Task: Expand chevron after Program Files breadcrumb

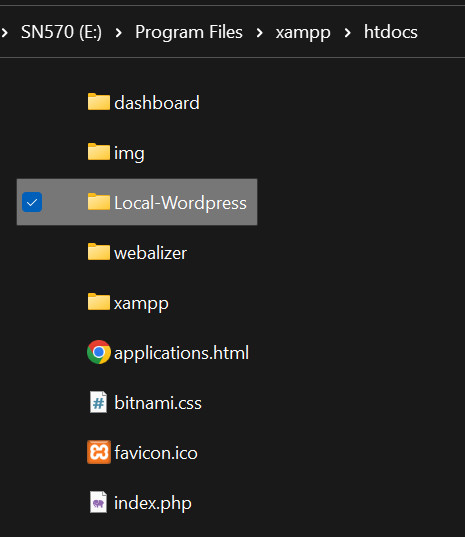Action: click(x=260, y=33)
